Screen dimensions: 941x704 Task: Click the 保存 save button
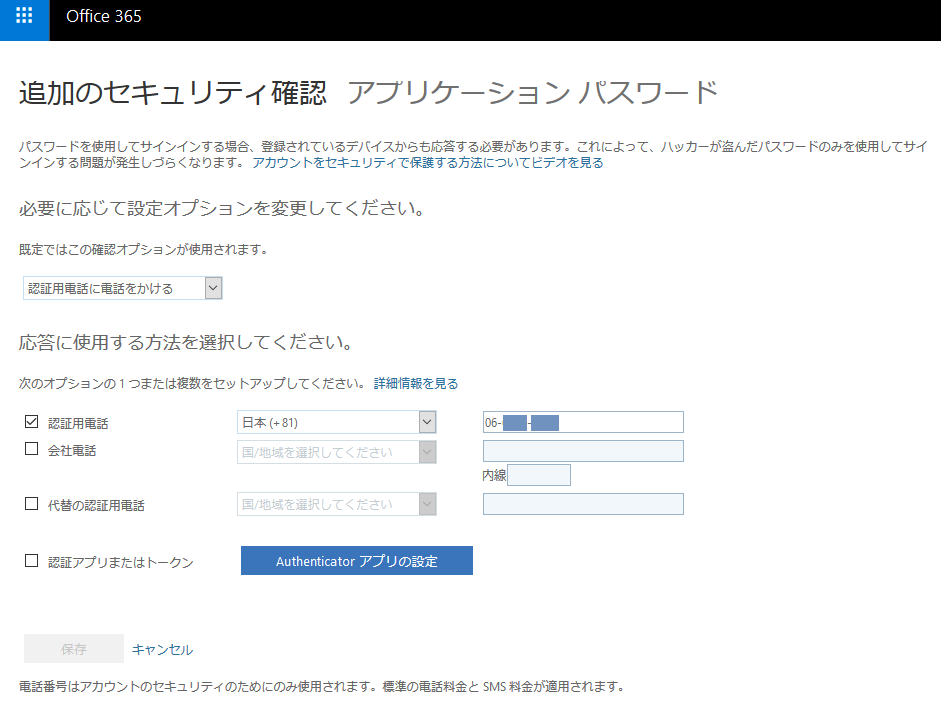[x=74, y=649]
